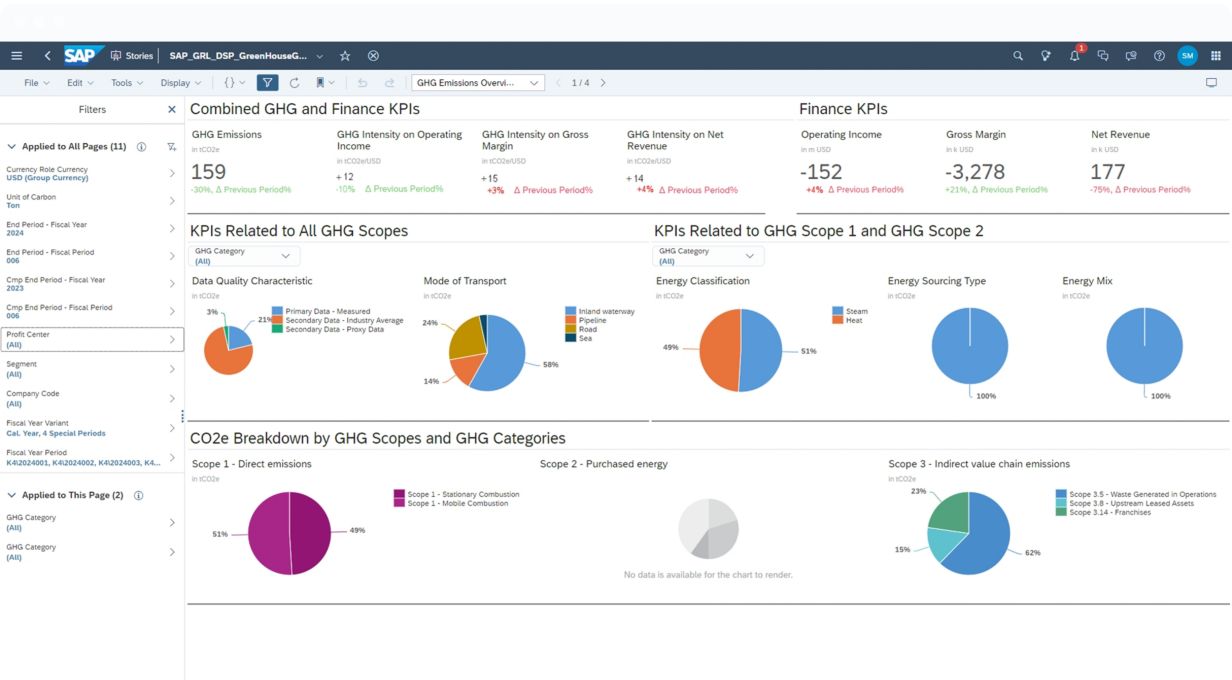Click the search magnifier icon
Viewport: 1232px width, 680px height.
(1018, 56)
